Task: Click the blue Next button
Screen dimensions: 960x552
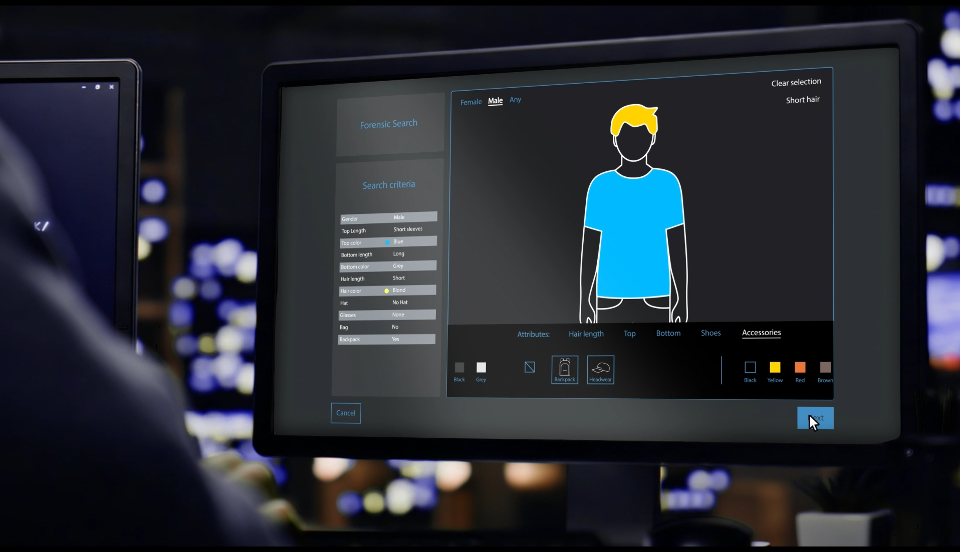Action: (815, 418)
